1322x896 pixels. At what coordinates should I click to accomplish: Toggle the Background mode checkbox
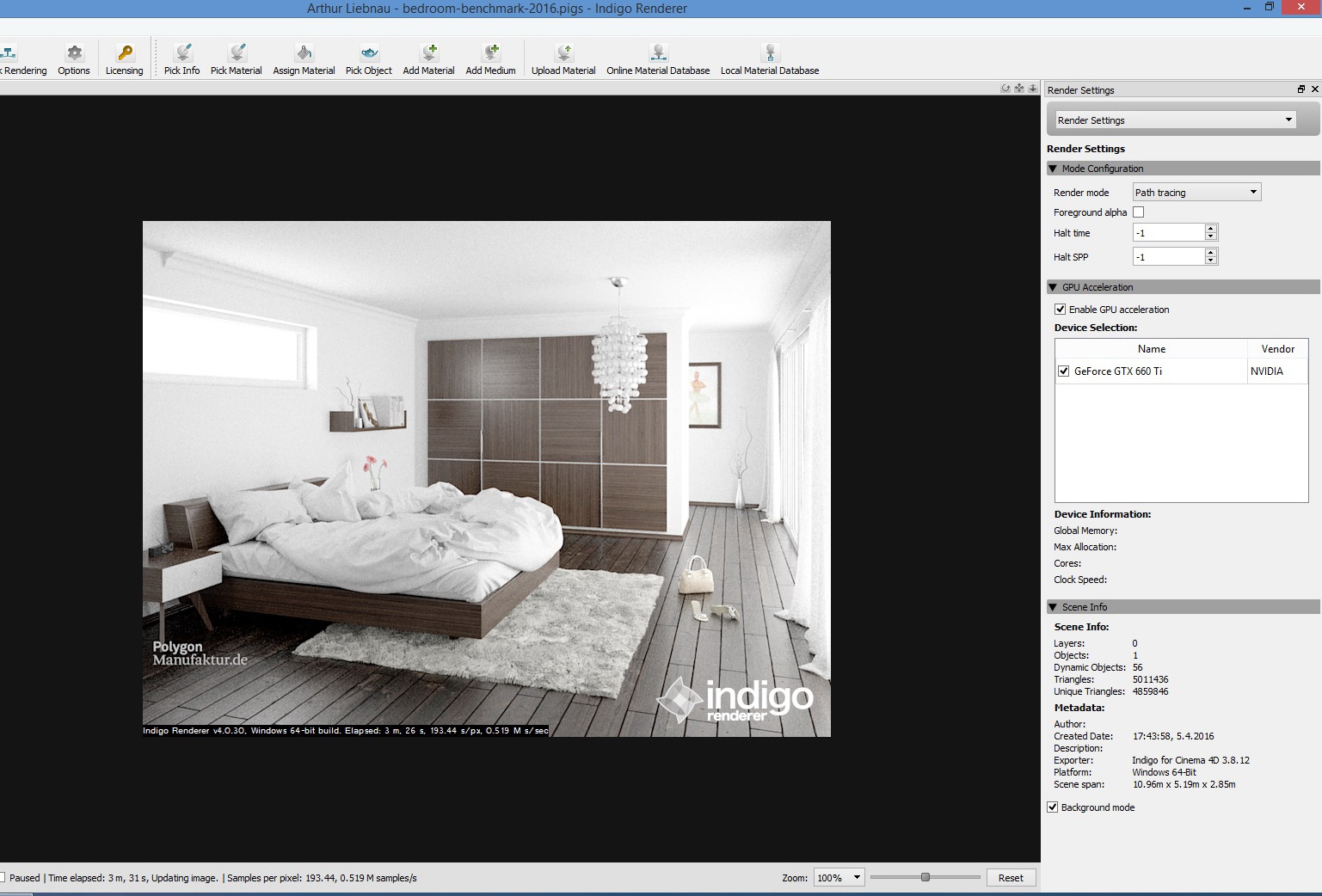(1053, 807)
